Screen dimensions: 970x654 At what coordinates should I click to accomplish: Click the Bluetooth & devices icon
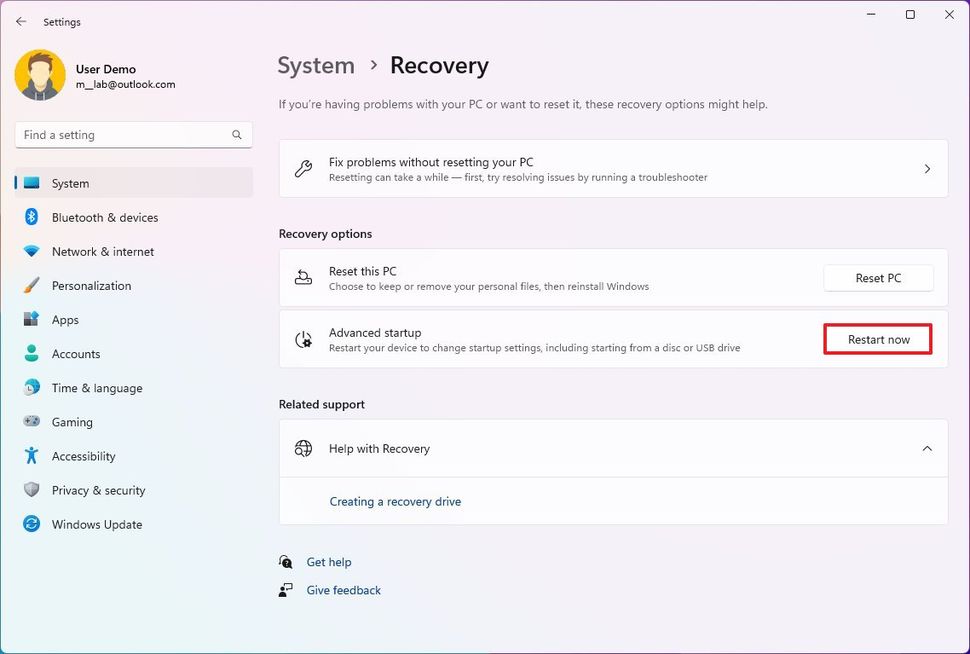(x=31, y=217)
